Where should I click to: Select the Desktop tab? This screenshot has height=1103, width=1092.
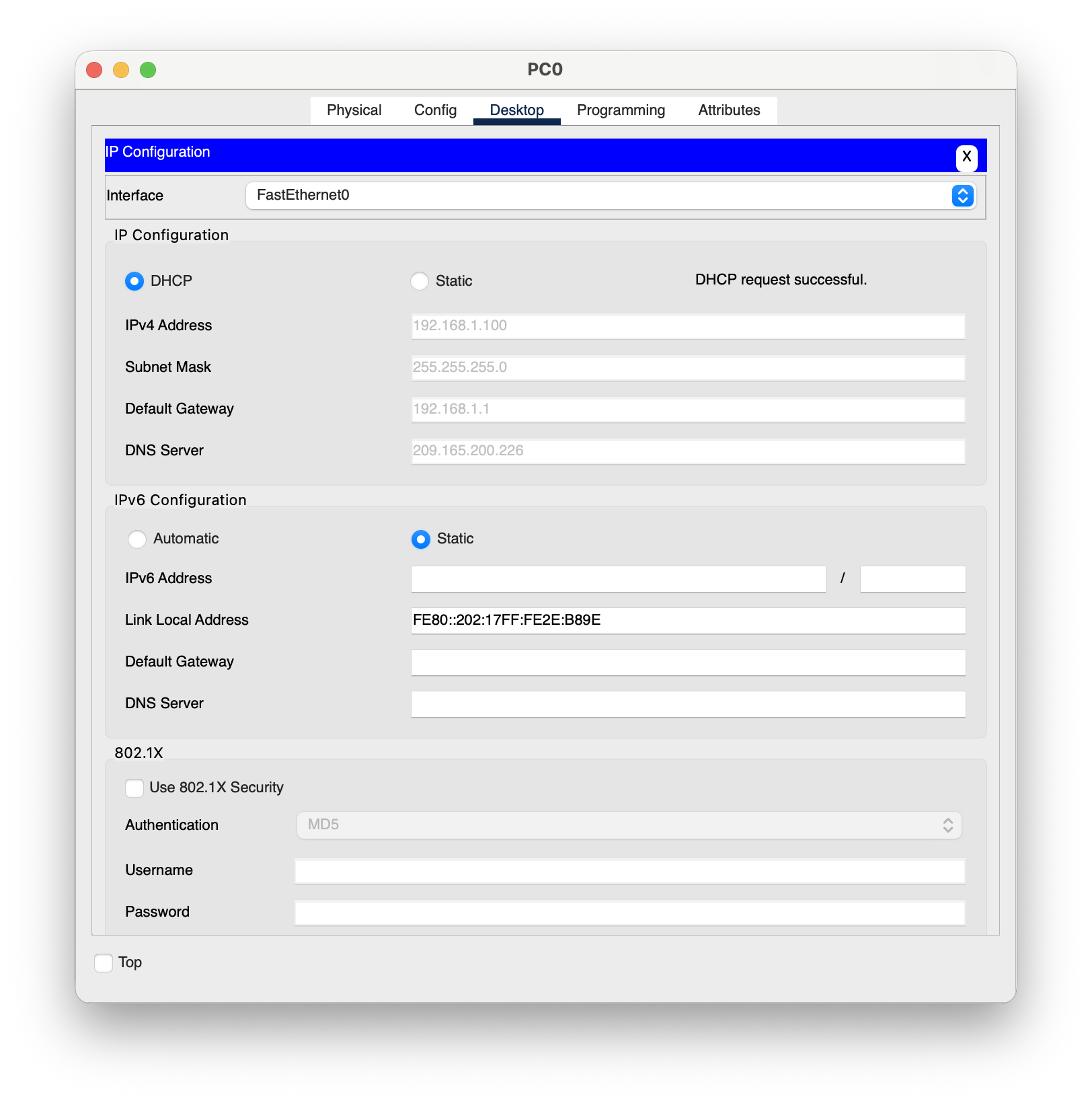pos(516,110)
